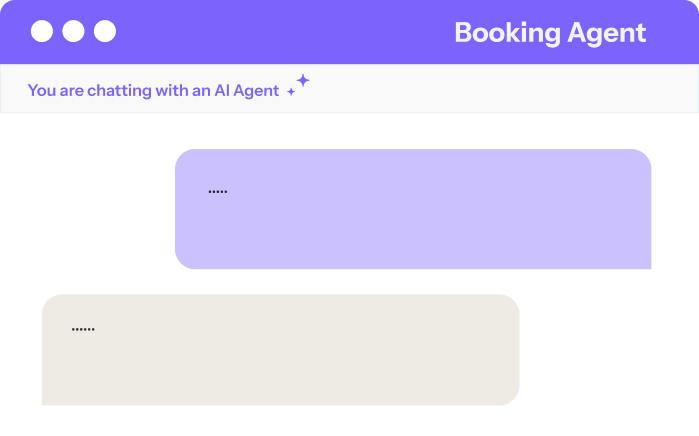
Task: Click the leftmost white window dot
Action: coord(42,32)
